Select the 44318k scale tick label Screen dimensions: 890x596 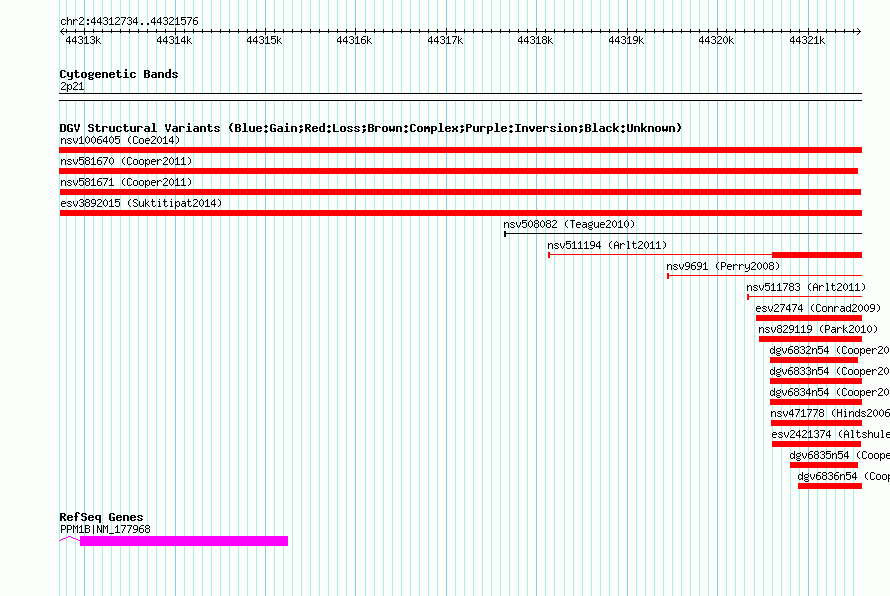(535, 40)
